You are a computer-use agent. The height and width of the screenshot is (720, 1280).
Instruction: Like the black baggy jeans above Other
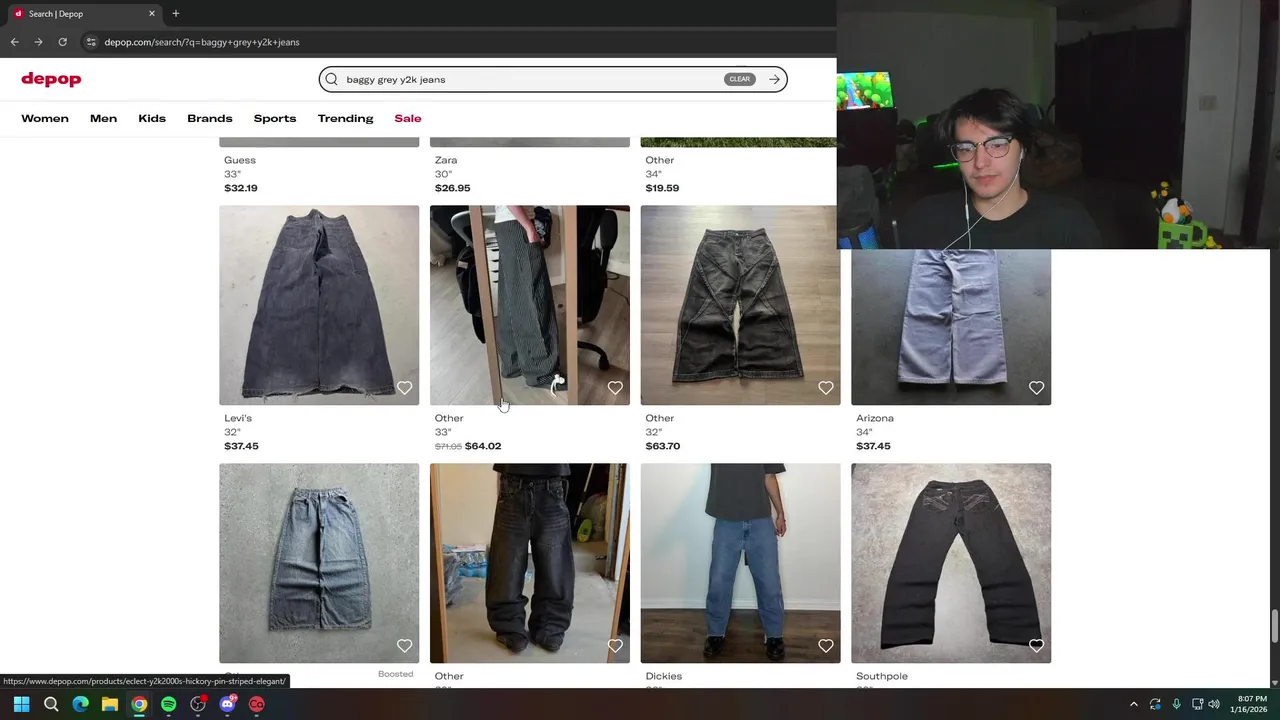[x=615, y=646]
